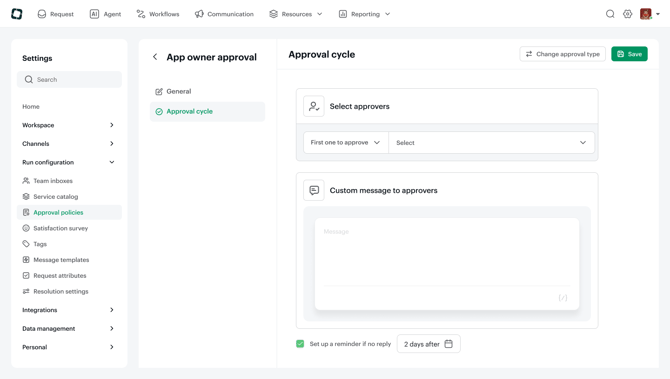Open Satisfaction survey settings

pyautogui.click(x=61, y=228)
